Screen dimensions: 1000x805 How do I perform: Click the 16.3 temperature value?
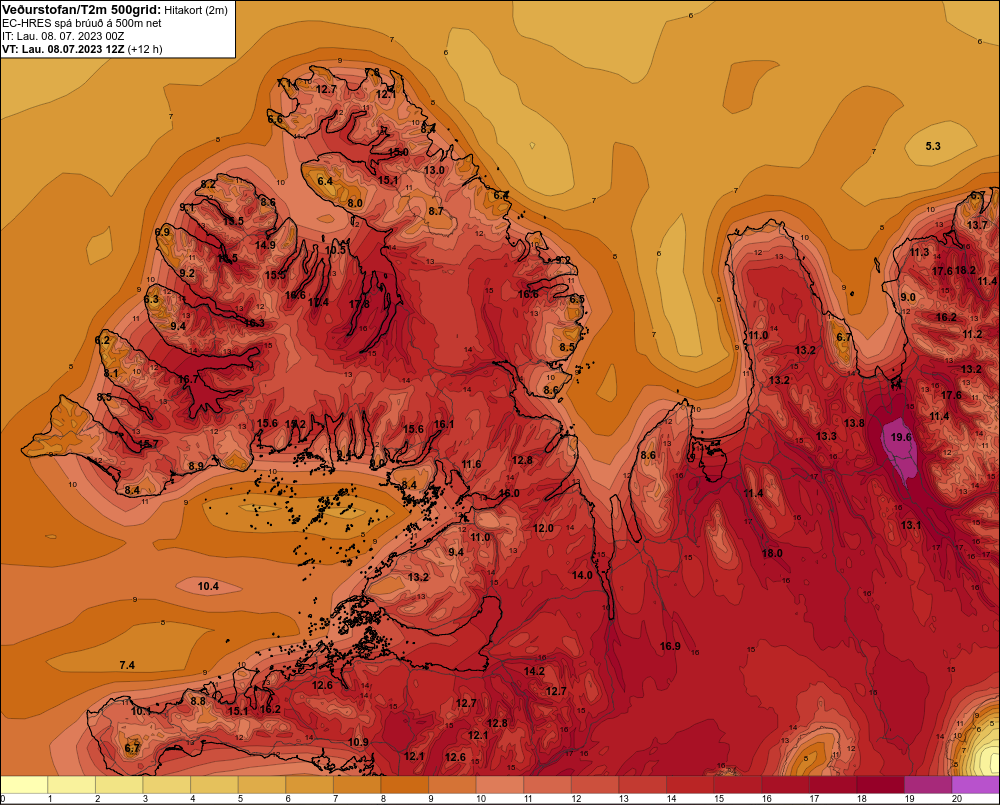(x=254, y=323)
